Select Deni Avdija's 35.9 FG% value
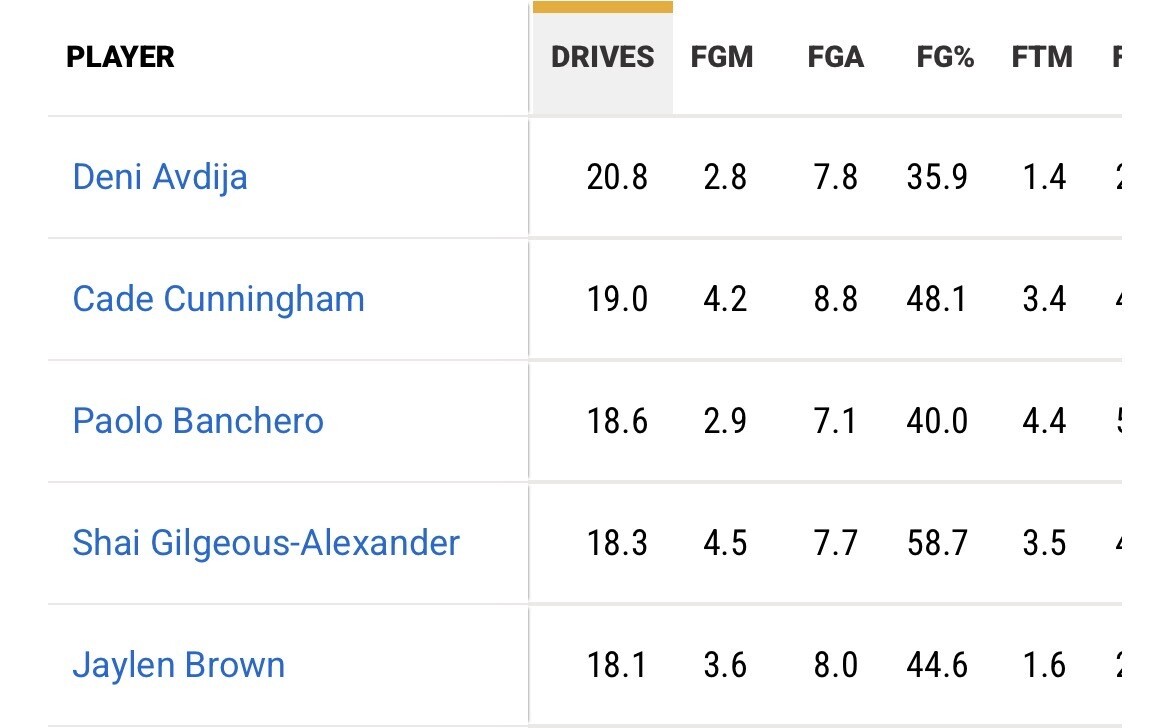Viewport: 1170px width, 728px height. coord(937,178)
